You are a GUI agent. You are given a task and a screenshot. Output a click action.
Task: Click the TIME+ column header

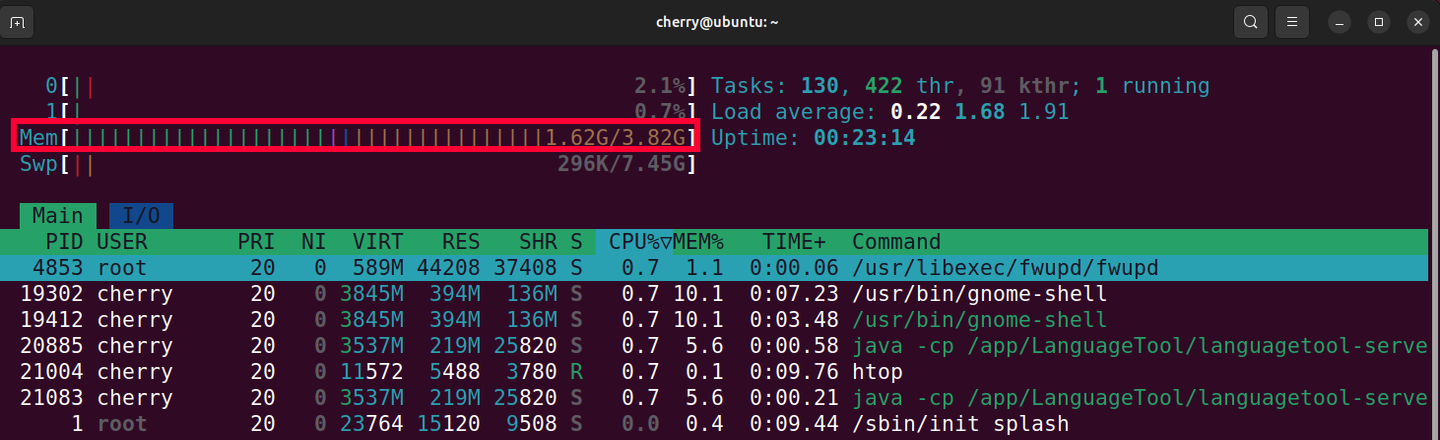(x=794, y=242)
